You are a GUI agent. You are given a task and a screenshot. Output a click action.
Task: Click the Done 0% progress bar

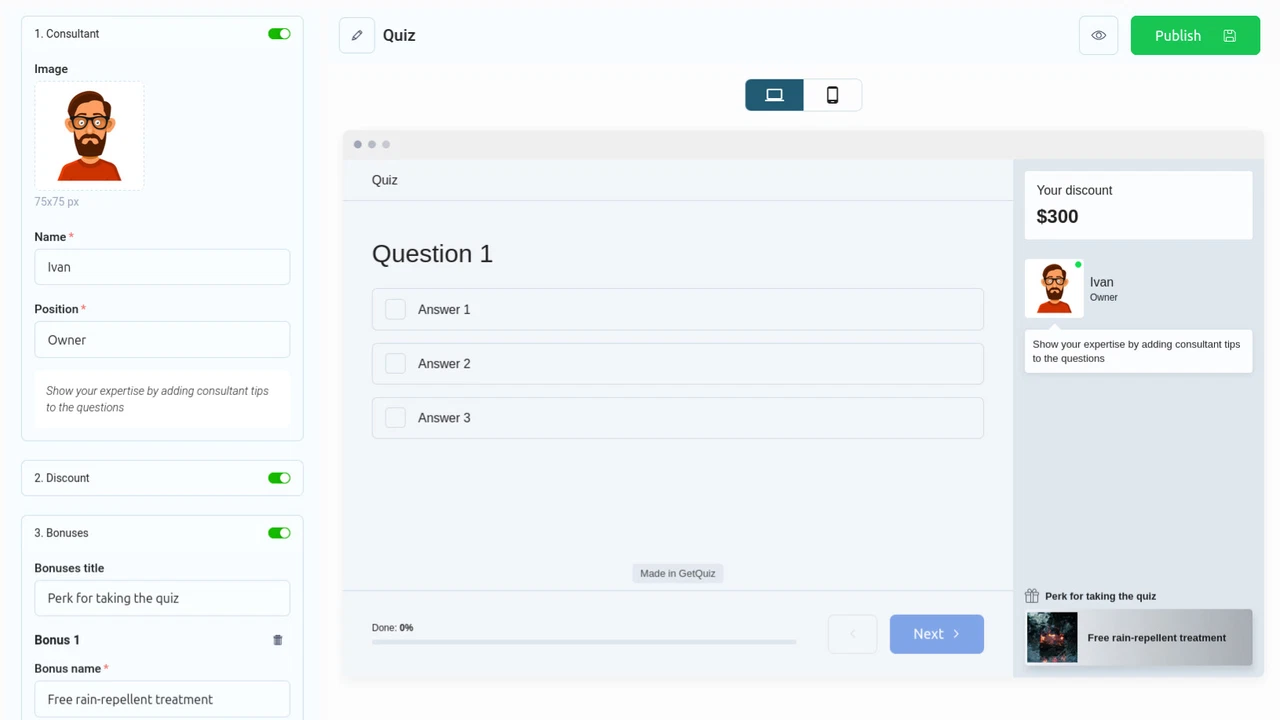point(583,641)
